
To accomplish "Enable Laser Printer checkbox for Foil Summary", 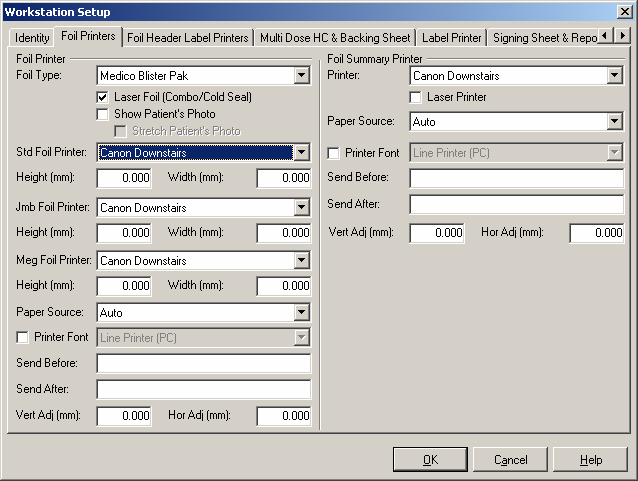I will [416, 97].
